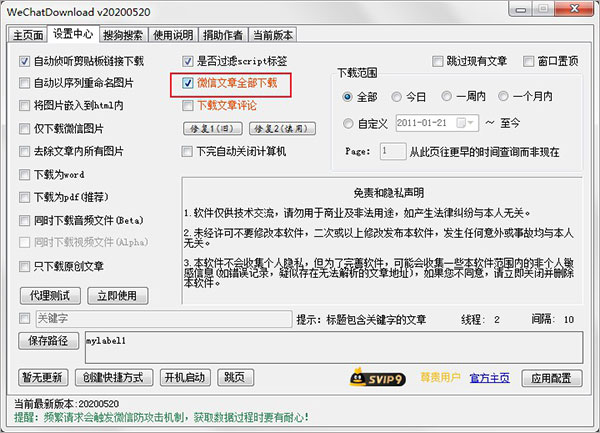Toggle the checkbox beside 关键字 field

[24, 318]
